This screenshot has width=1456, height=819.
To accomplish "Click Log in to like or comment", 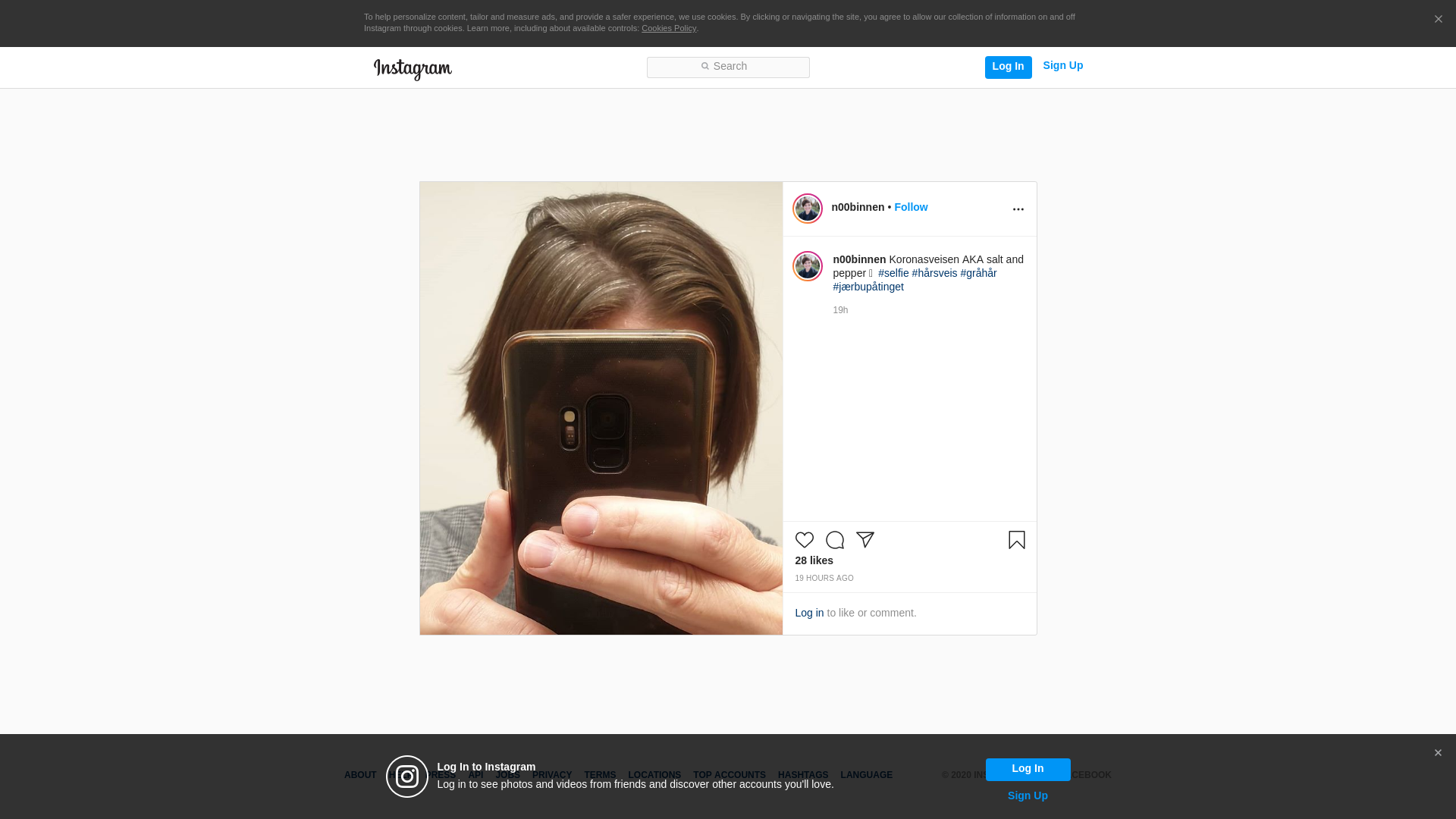I will (809, 613).
